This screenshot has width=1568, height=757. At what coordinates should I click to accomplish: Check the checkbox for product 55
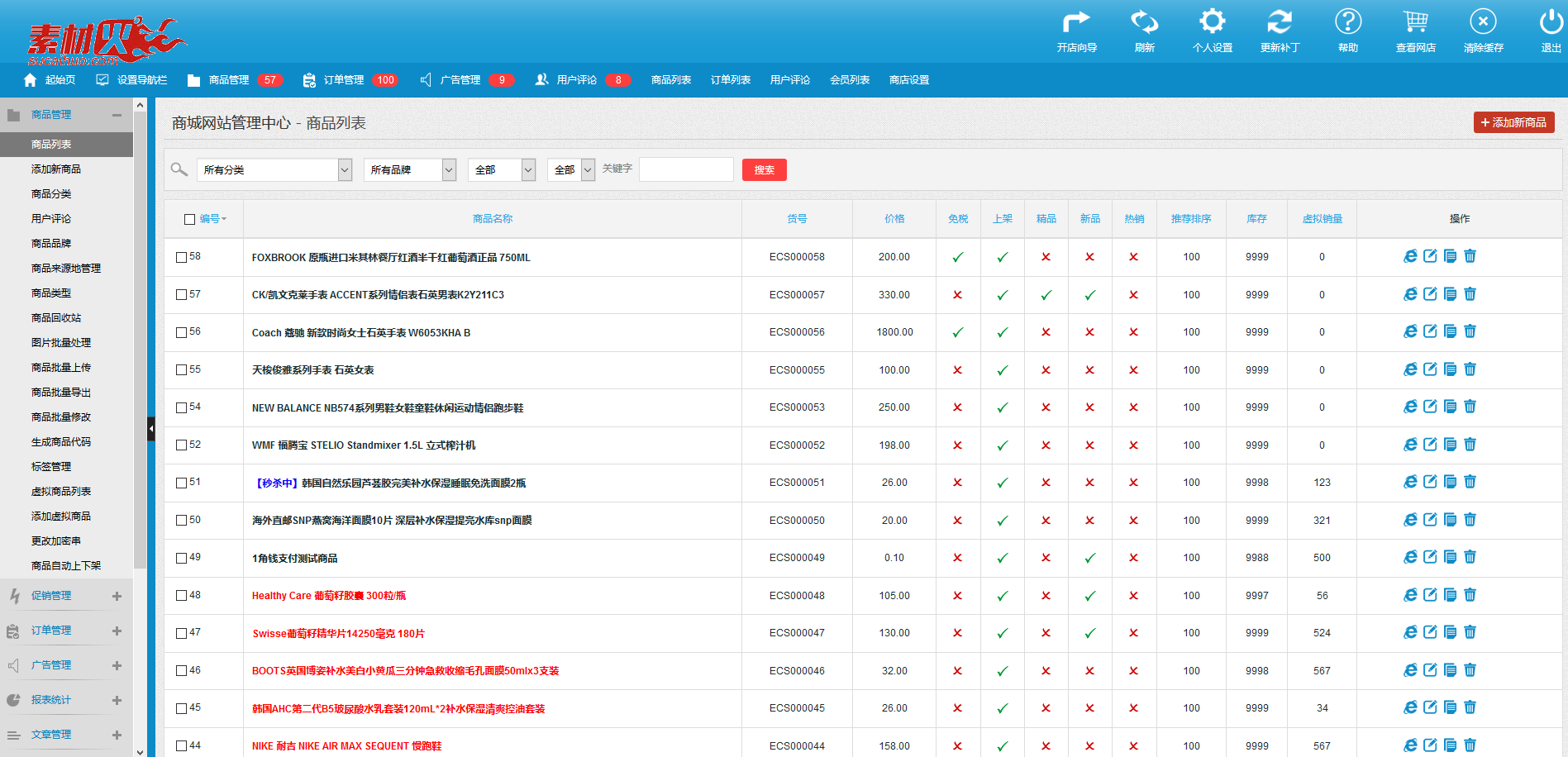click(x=181, y=370)
